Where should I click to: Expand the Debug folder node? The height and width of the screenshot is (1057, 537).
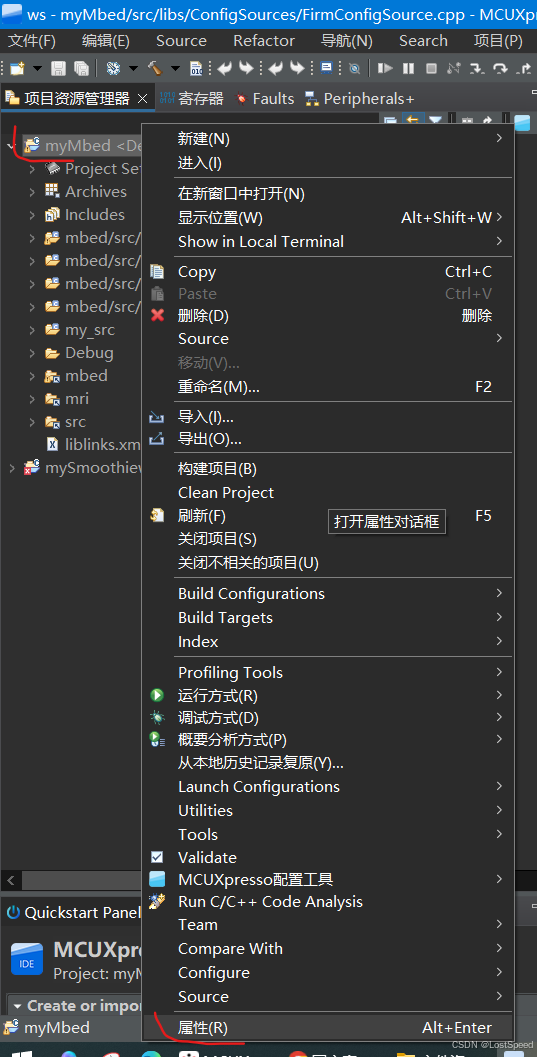point(32,353)
